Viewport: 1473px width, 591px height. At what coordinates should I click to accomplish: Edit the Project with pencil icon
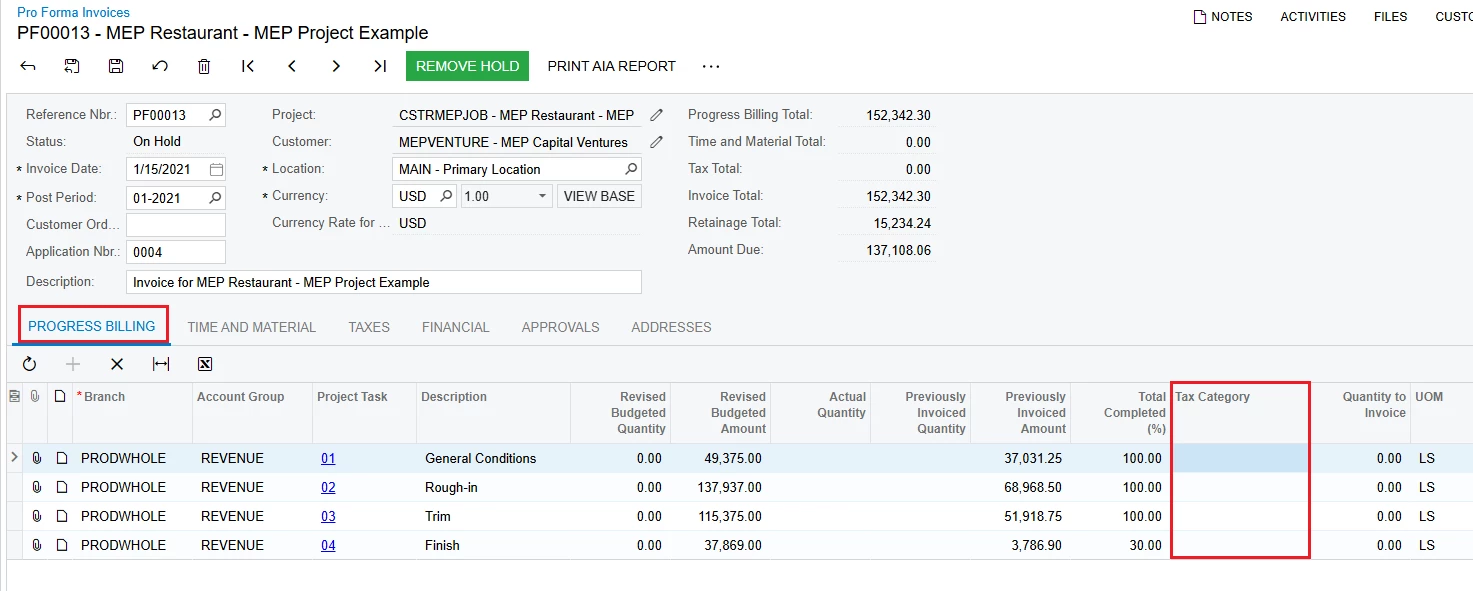point(656,115)
